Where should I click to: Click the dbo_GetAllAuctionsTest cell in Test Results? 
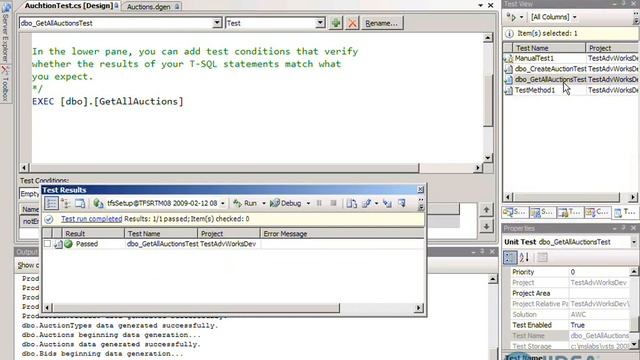[162, 244]
